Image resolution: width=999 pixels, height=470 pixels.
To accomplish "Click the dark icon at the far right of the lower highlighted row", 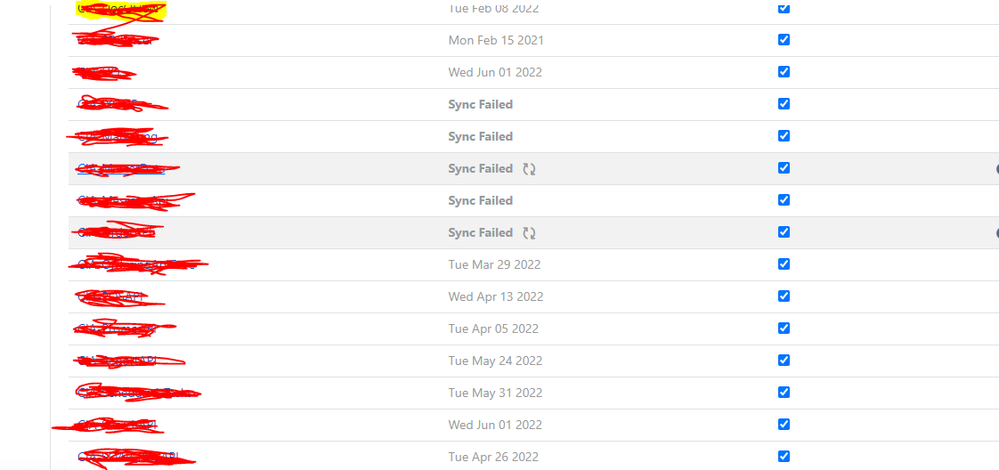I will pos(996,233).
